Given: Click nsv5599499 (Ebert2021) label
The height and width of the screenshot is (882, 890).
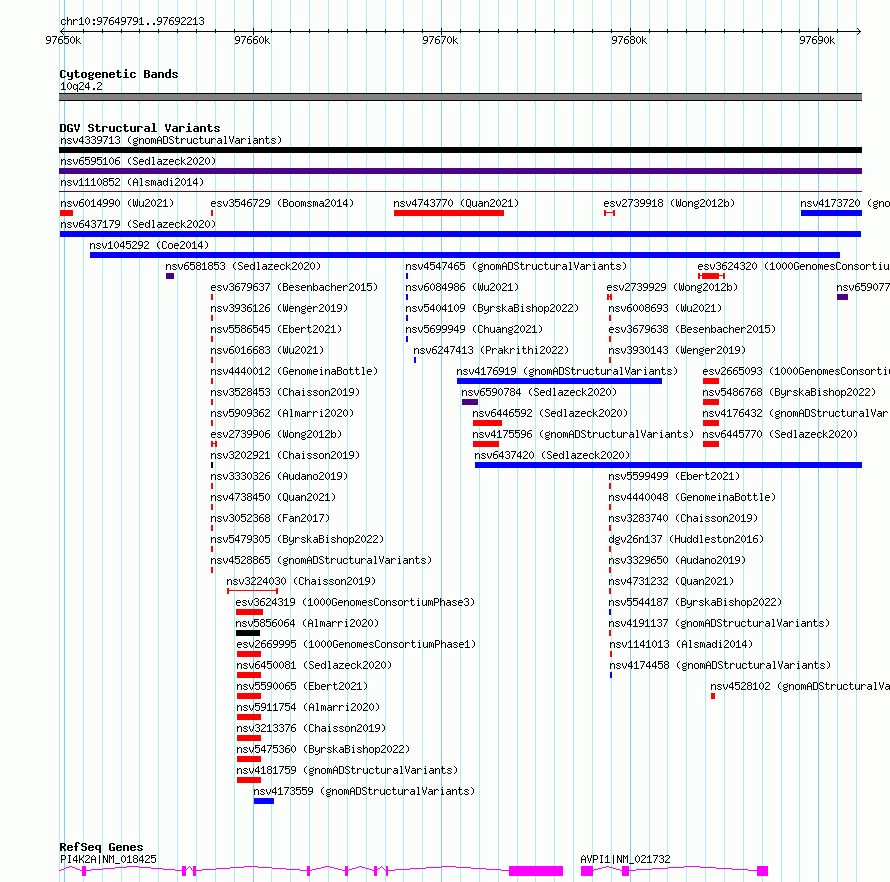Looking at the screenshot, I should click(x=674, y=476).
